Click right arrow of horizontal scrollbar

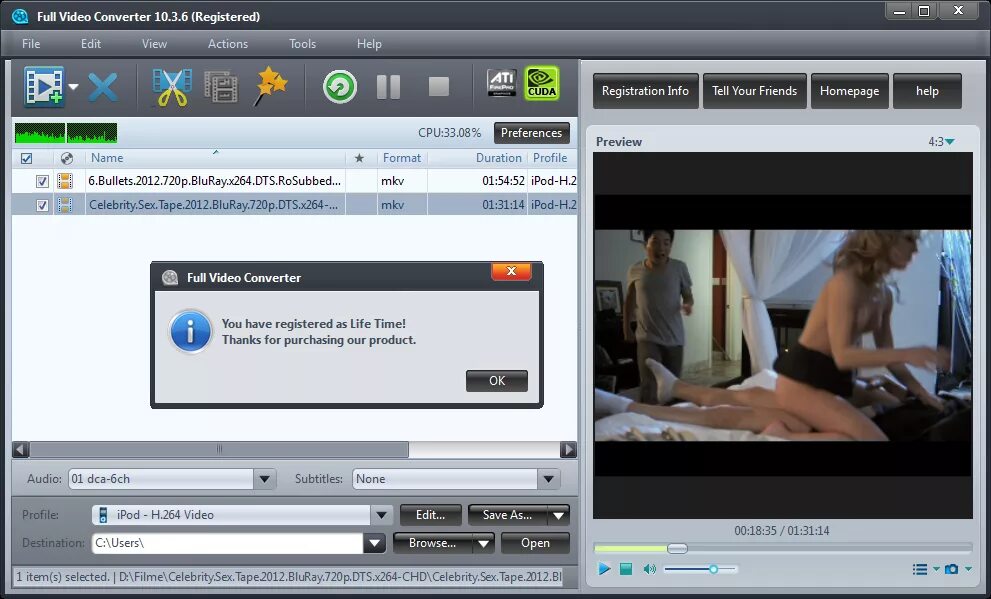568,449
